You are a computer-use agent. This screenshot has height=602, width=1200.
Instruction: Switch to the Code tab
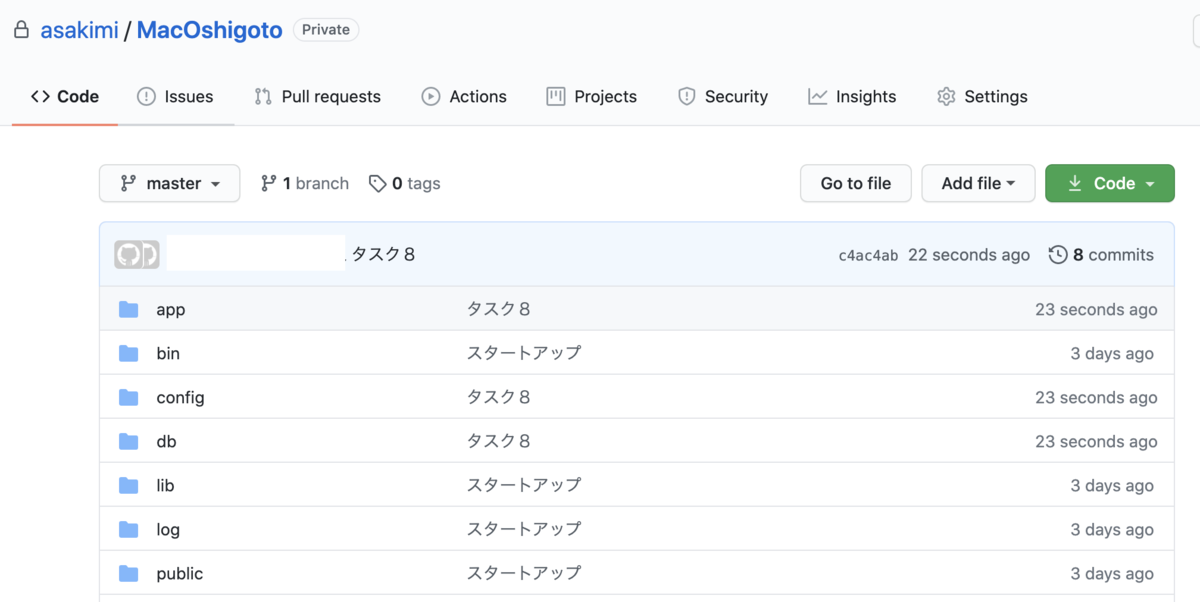[64, 96]
